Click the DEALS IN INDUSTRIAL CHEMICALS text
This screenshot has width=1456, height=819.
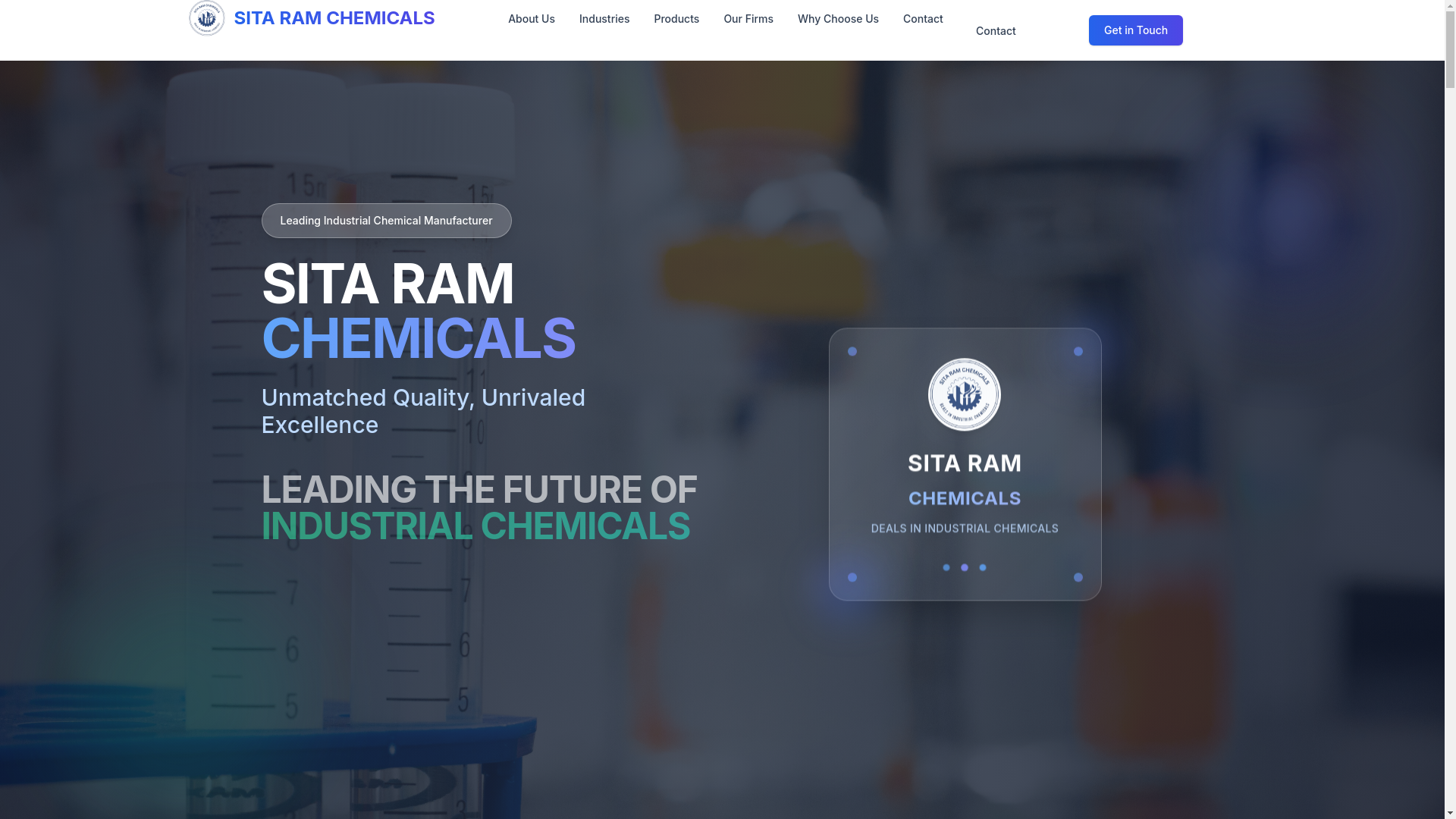(x=965, y=529)
